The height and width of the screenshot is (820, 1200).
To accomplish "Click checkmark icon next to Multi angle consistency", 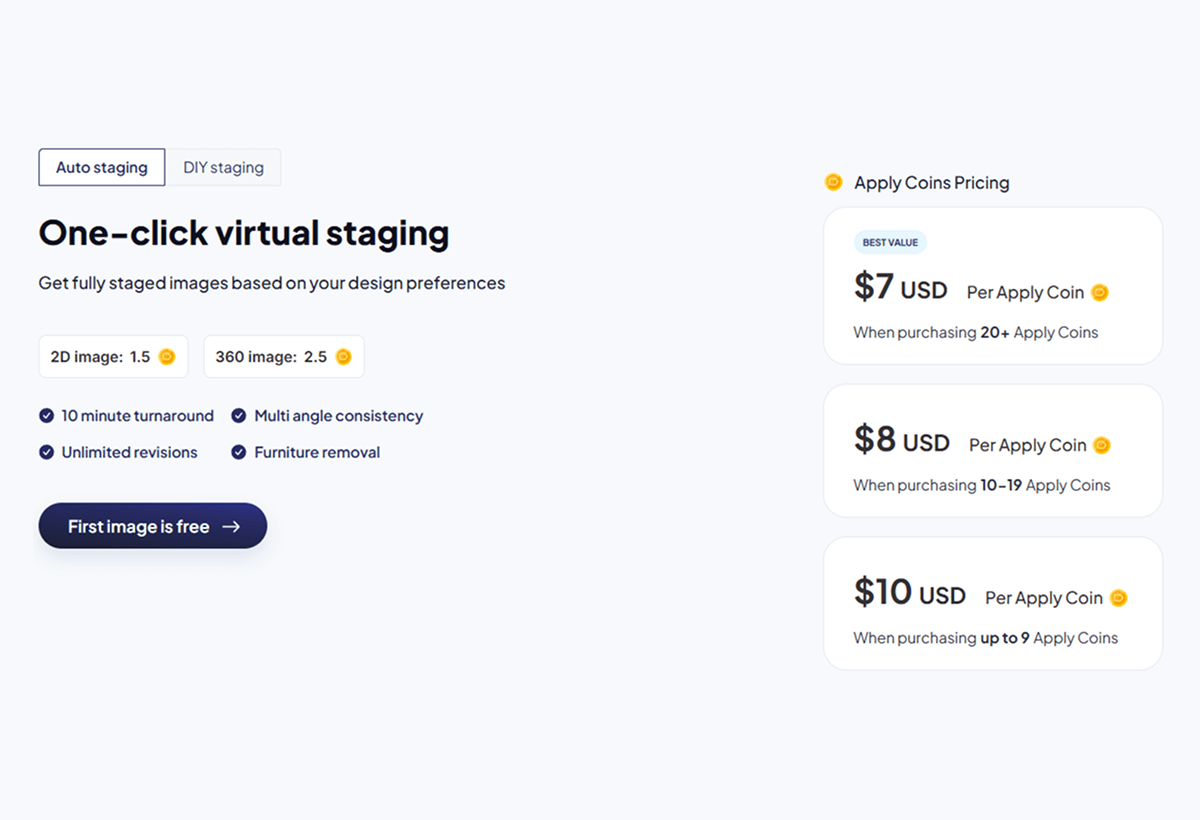I will [x=239, y=416].
